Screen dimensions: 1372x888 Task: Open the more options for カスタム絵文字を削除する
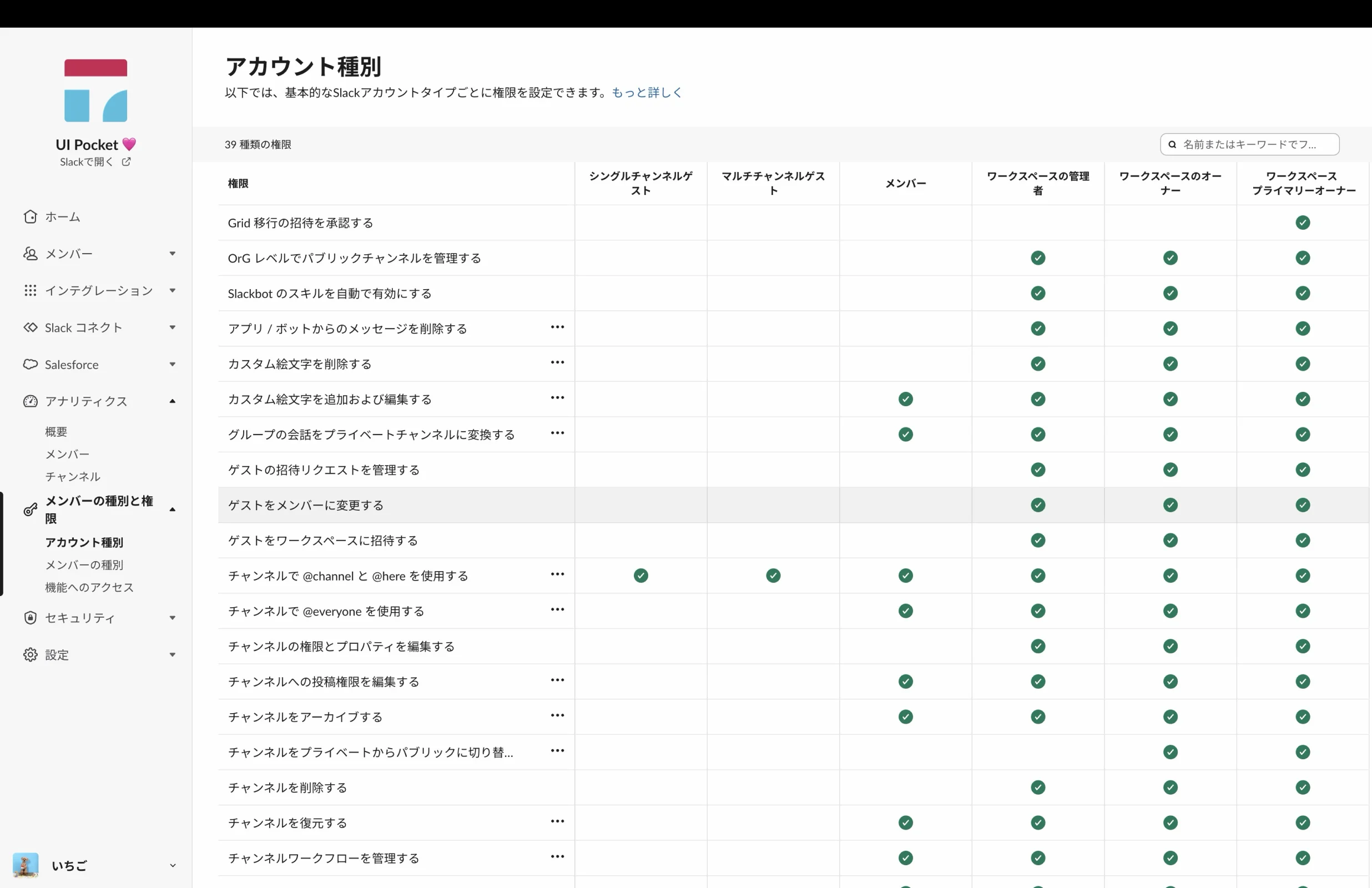[x=557, y=363]
